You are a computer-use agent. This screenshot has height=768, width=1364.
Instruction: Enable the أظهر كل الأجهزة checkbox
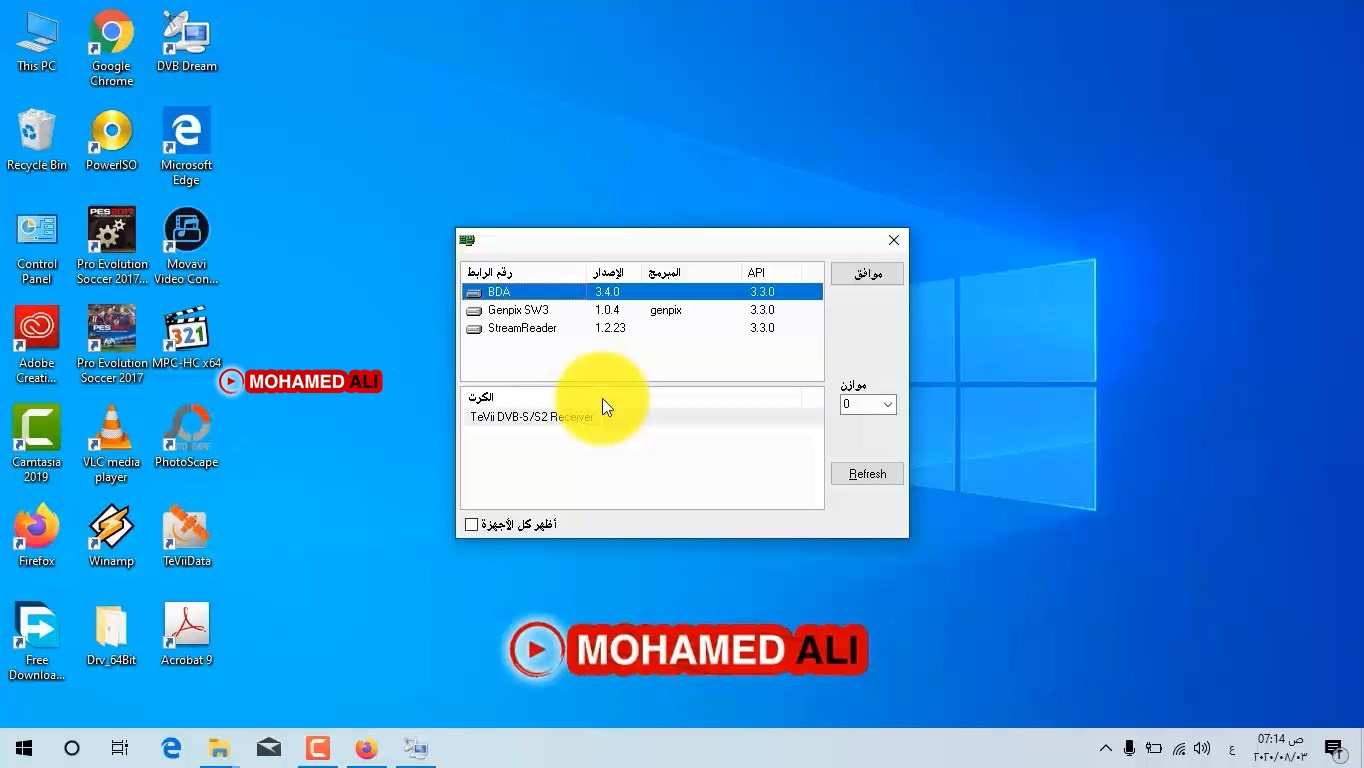[x=472, y=524]
